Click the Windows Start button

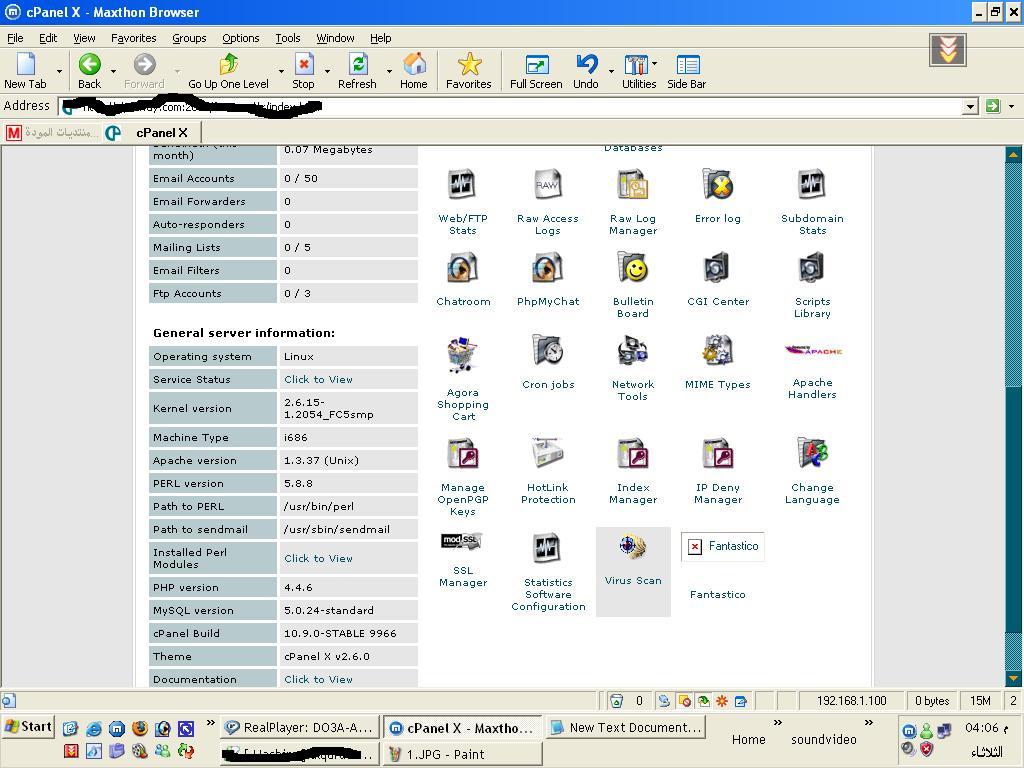click(x=28, y=727)
